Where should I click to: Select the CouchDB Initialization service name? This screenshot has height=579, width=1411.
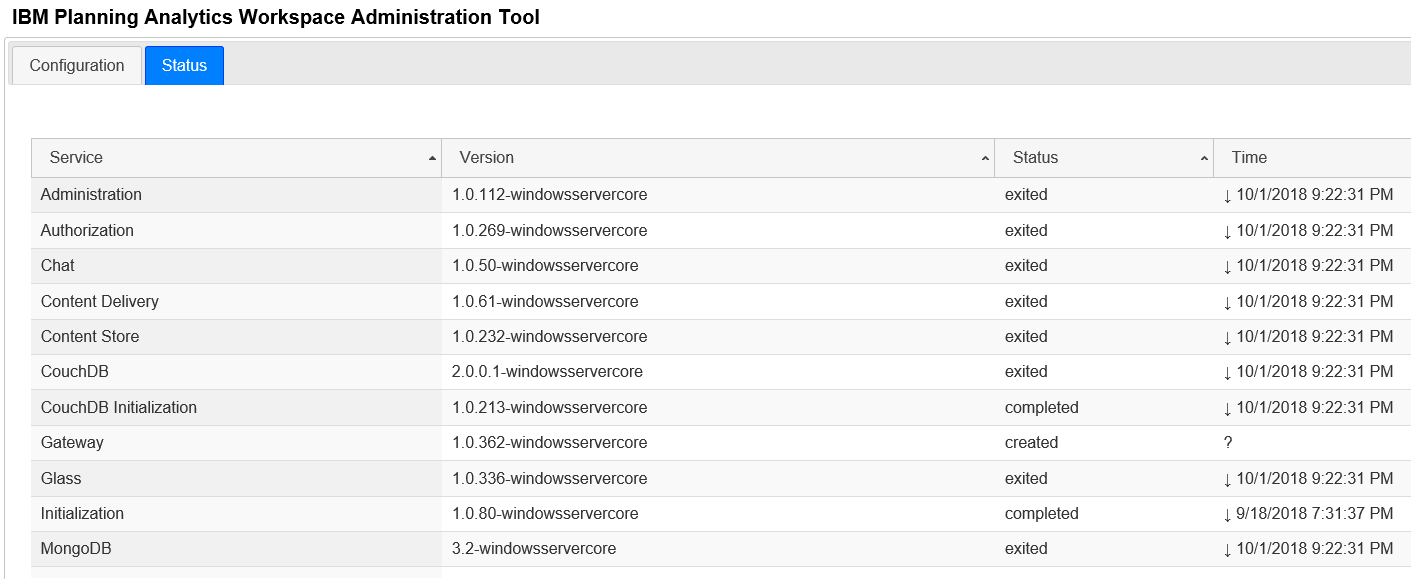click(119, 408)
